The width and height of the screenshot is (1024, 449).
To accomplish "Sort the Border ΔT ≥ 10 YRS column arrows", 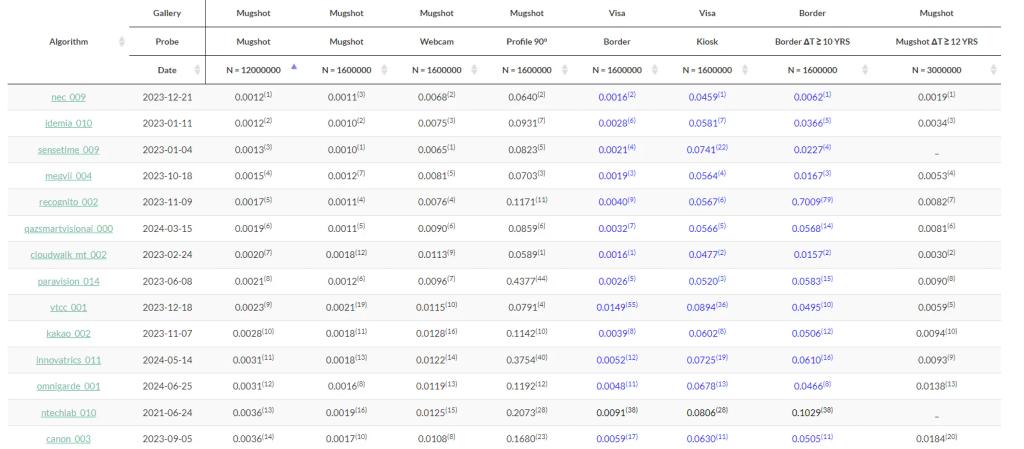I will 865,70.
